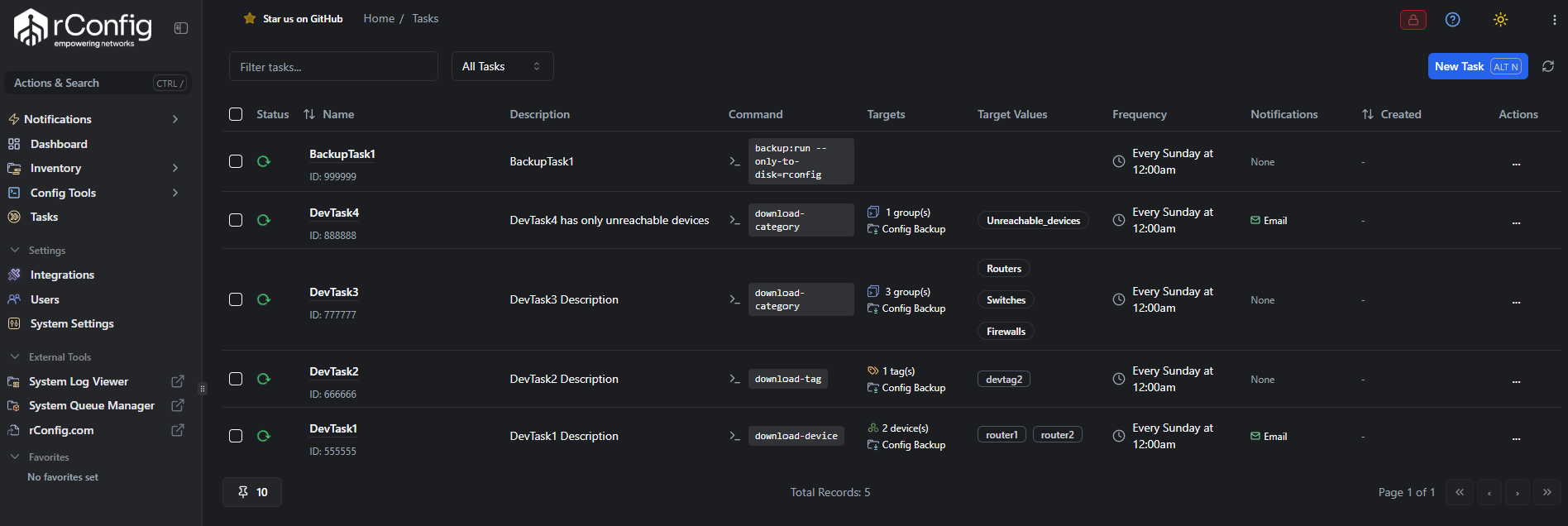
Task: Click the BackupTask1 status refresh icon
Action: pyautogui.click(x=264, y=161)
